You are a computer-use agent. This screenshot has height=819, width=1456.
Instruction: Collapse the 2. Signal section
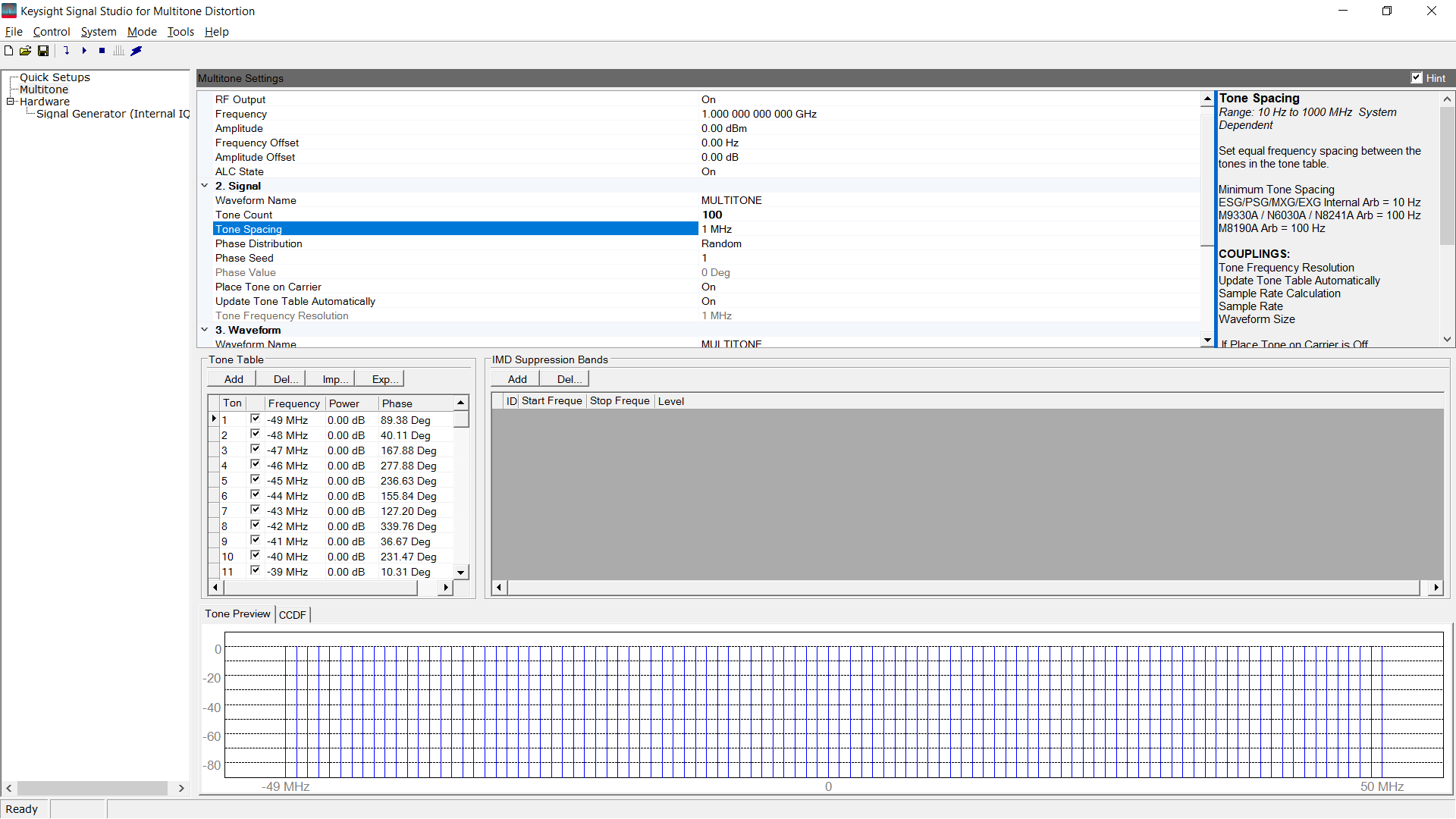[x=205, y=186]
